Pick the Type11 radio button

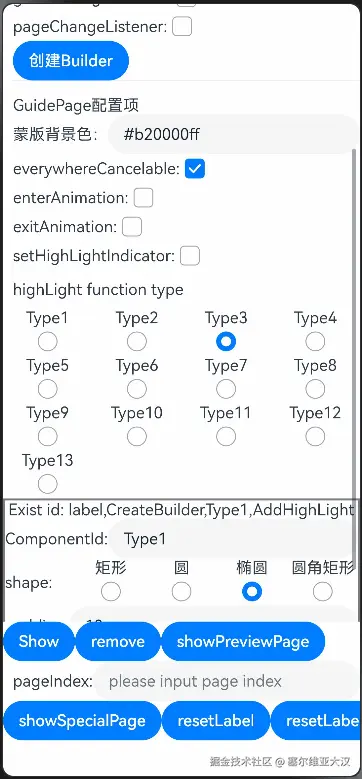[x=226, y=437]
